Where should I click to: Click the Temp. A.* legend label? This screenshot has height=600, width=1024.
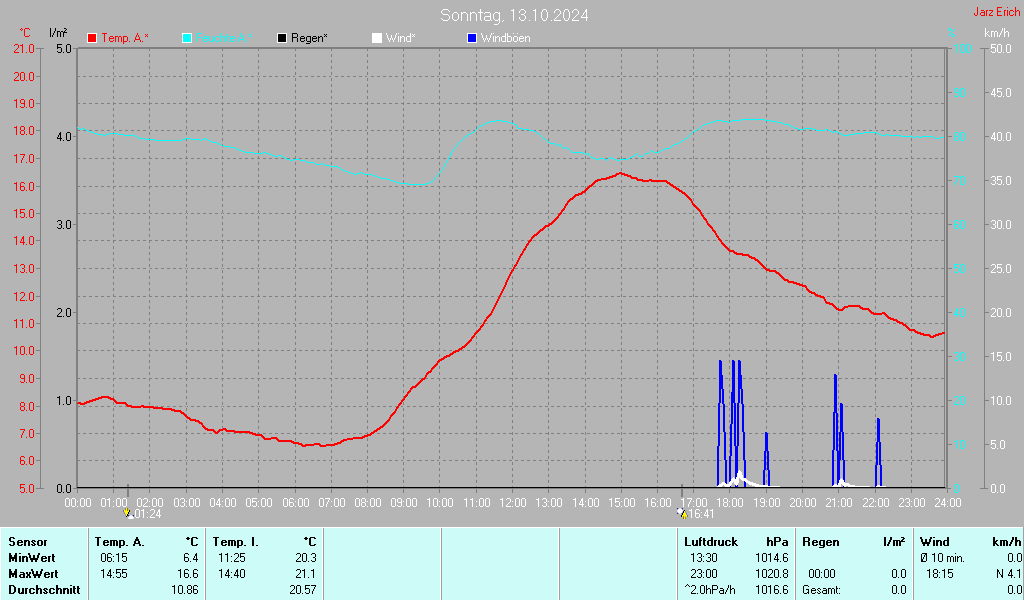coord(125,38)
